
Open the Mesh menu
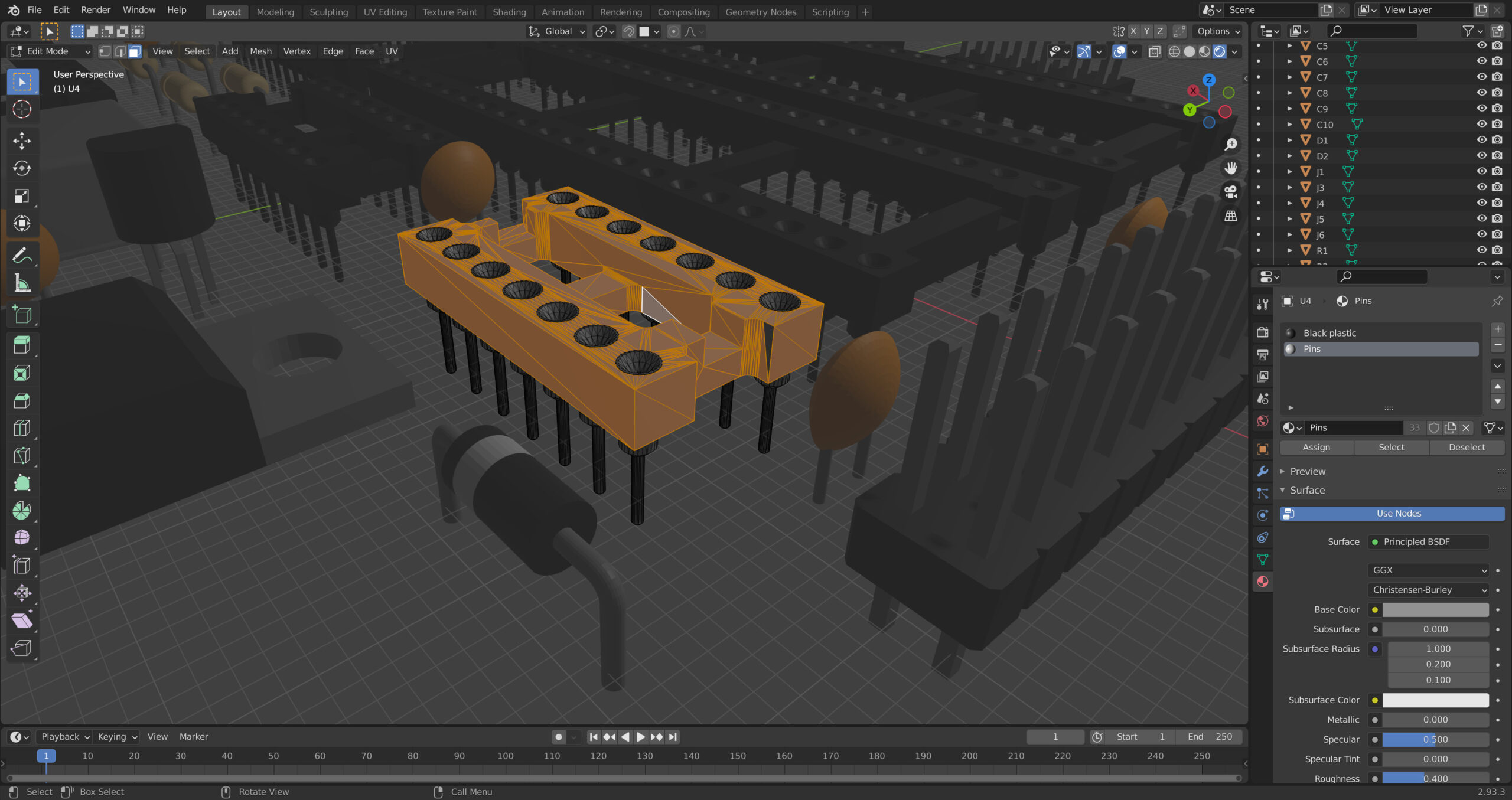(260, 51)
